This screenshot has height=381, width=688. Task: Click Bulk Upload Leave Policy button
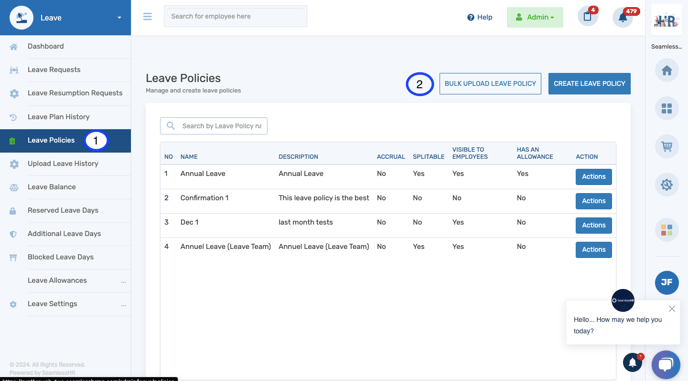coord(490,83)
